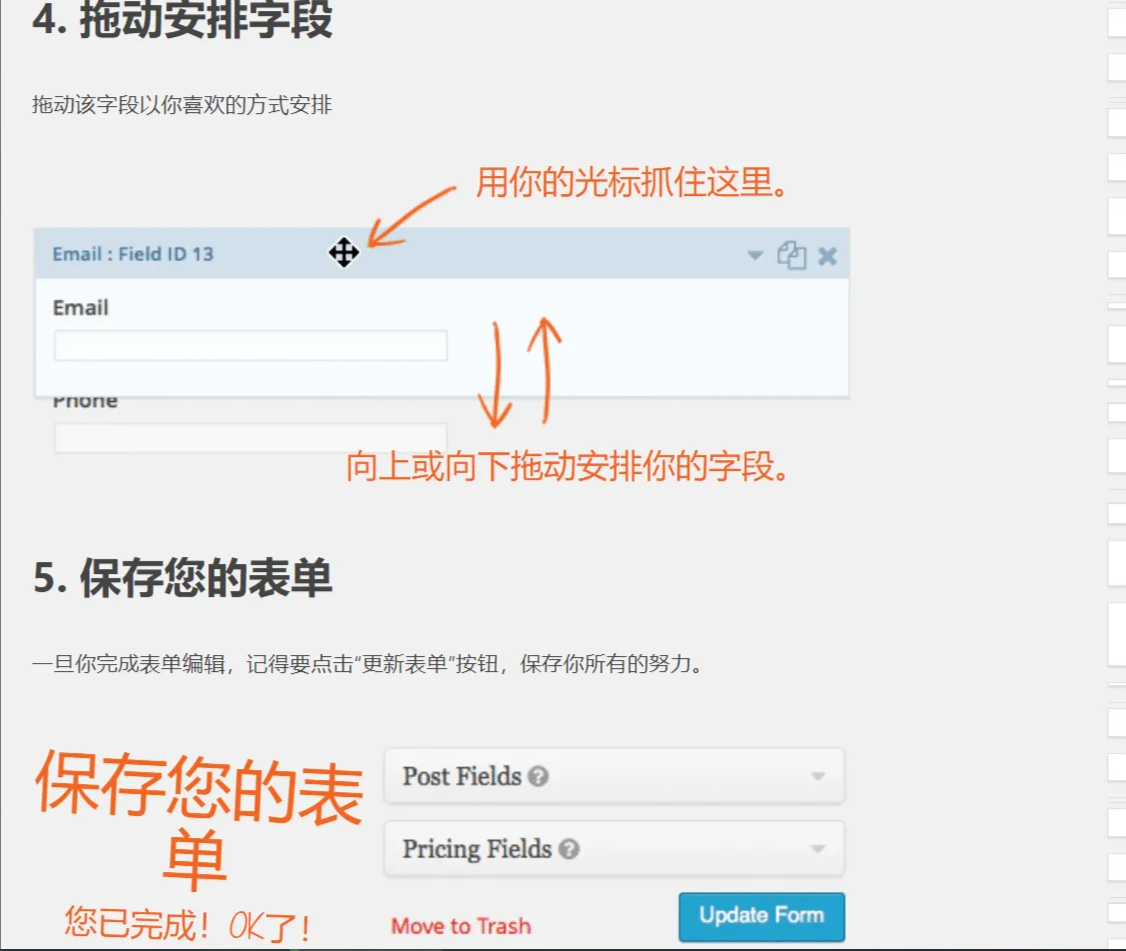Open the Pricing Fields help icon

[x=569, y=849]
